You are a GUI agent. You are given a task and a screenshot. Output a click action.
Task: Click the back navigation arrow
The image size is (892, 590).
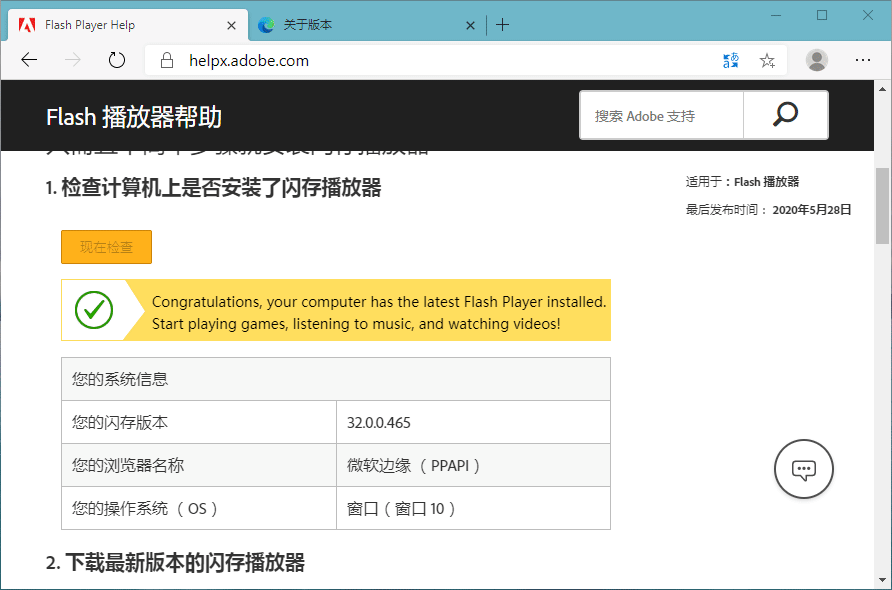pyautogui.click(x=29, y=60)
